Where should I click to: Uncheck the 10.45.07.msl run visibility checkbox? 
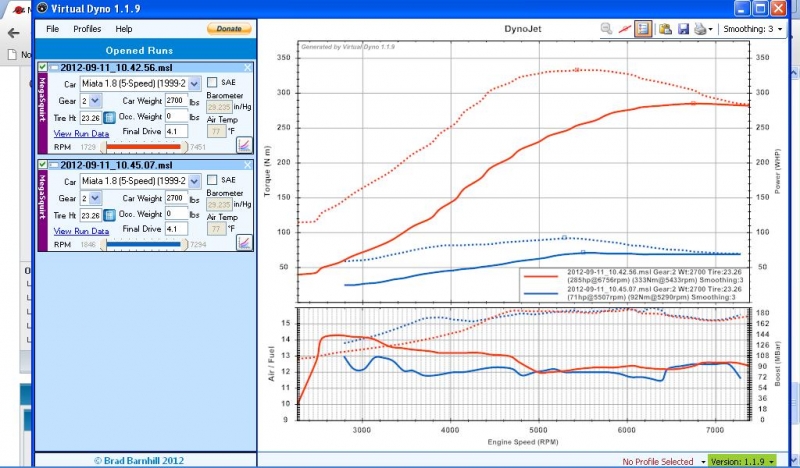pos(42,164)
